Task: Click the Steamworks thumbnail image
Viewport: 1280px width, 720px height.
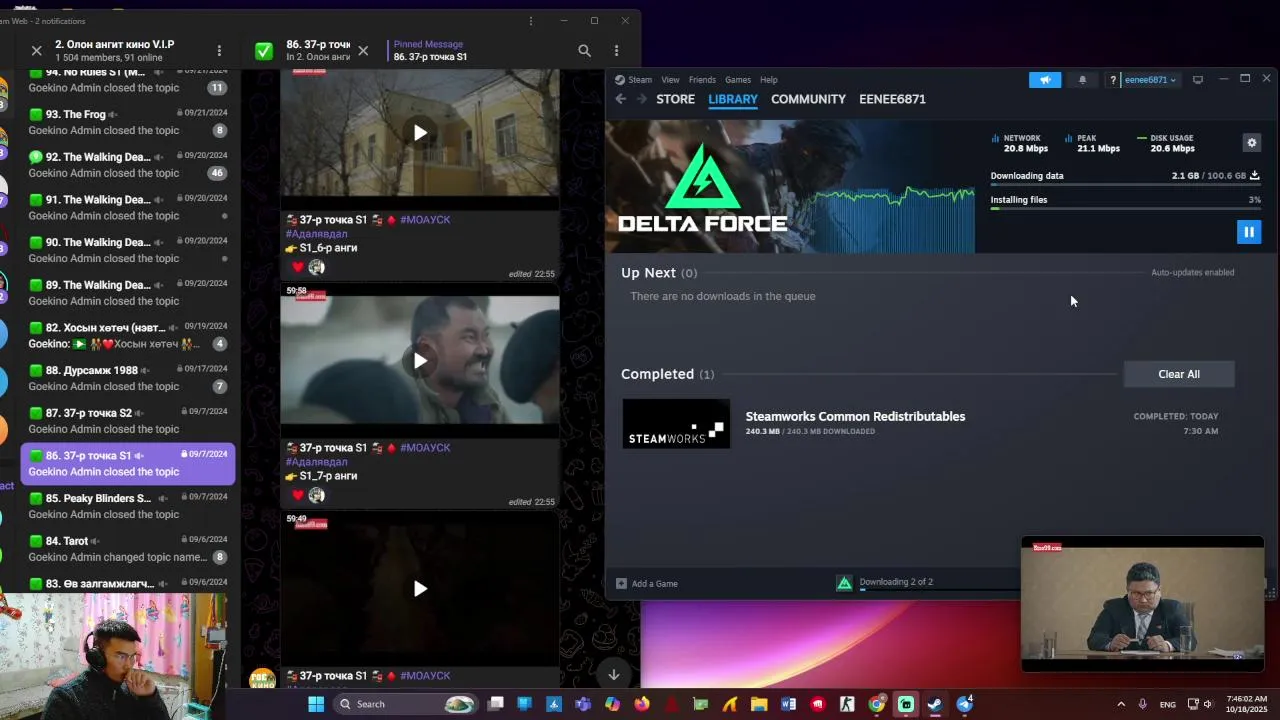Action: point(676,424)
